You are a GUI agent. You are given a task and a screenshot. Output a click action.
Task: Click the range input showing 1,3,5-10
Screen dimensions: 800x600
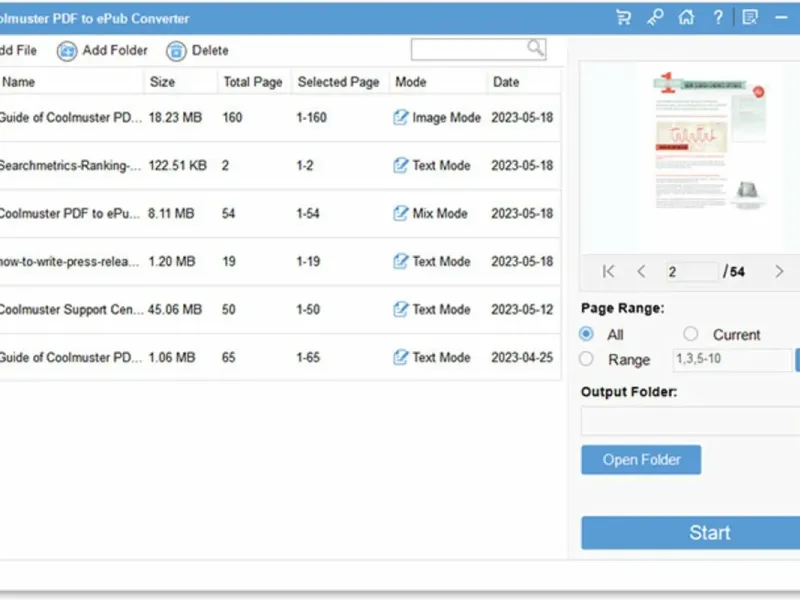point(732,359)
